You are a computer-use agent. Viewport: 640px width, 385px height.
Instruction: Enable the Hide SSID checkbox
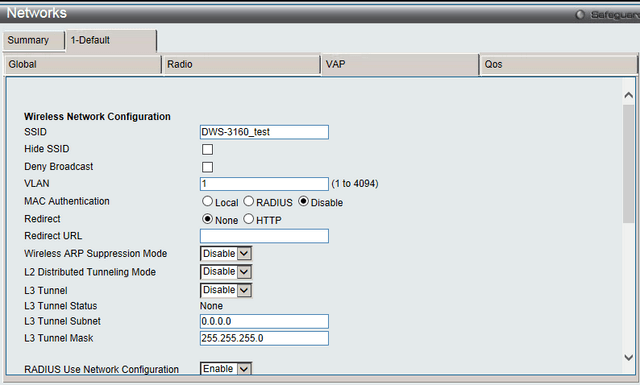coord(207,149)
